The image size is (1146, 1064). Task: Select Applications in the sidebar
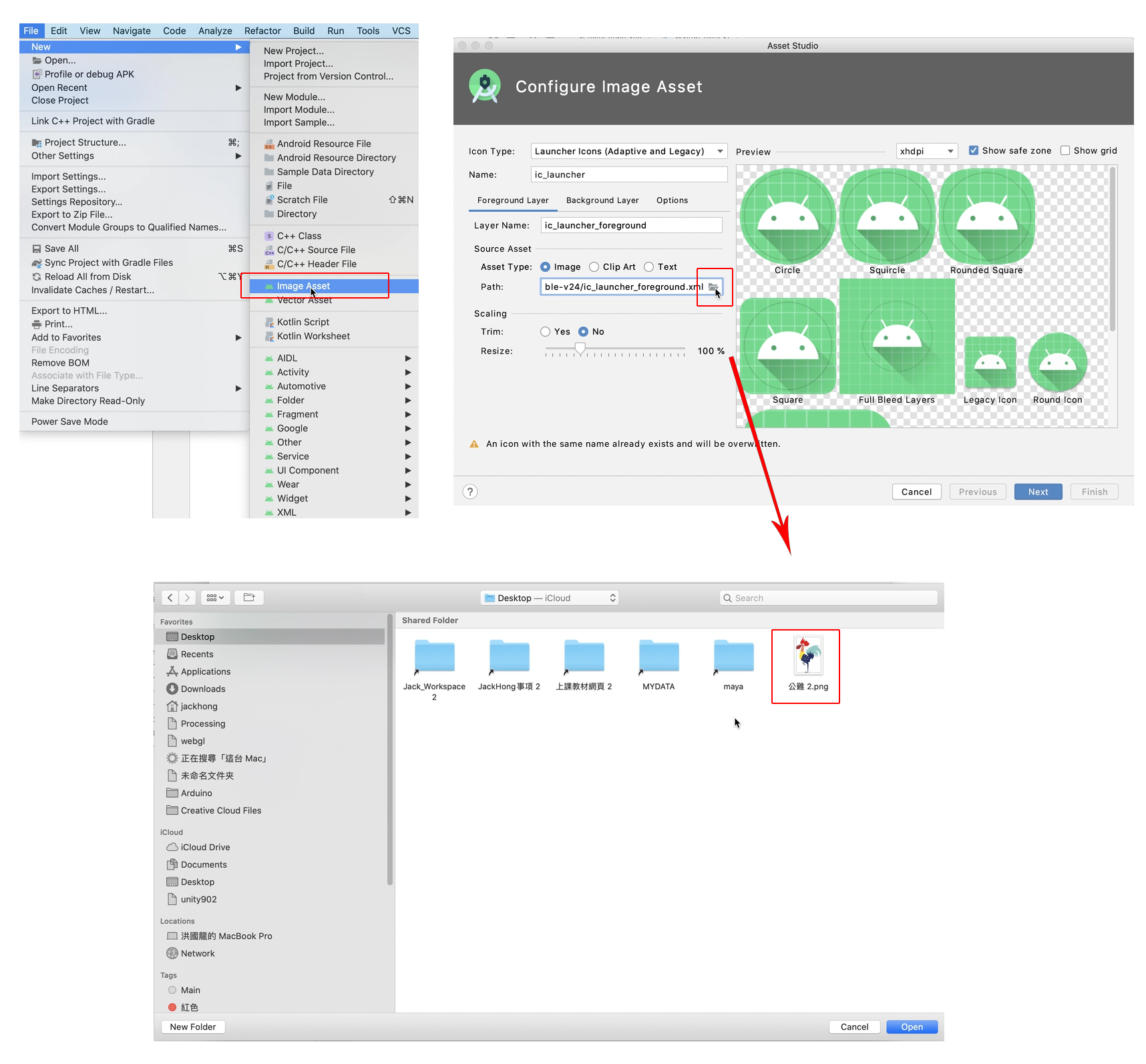coord(206,671)
